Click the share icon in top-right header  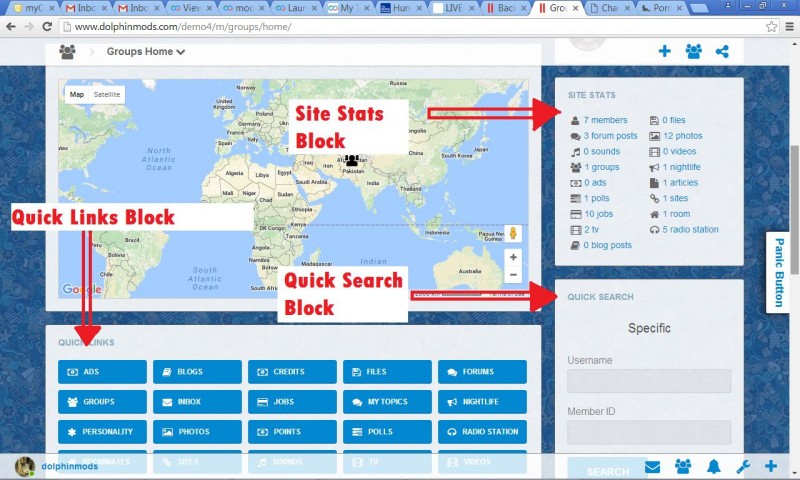coord(722,51)
